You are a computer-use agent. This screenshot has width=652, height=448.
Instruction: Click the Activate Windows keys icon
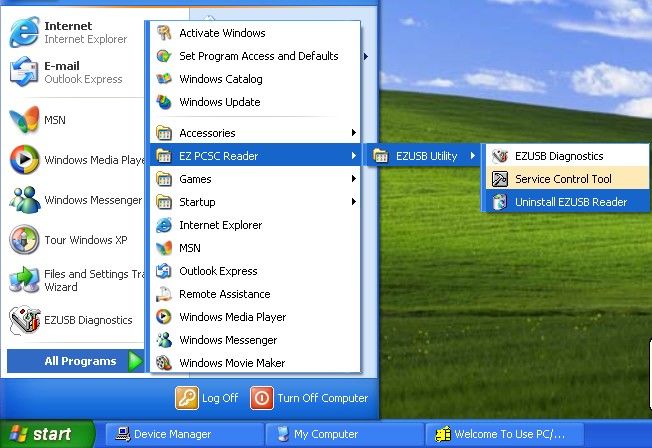tap(164, 33)
